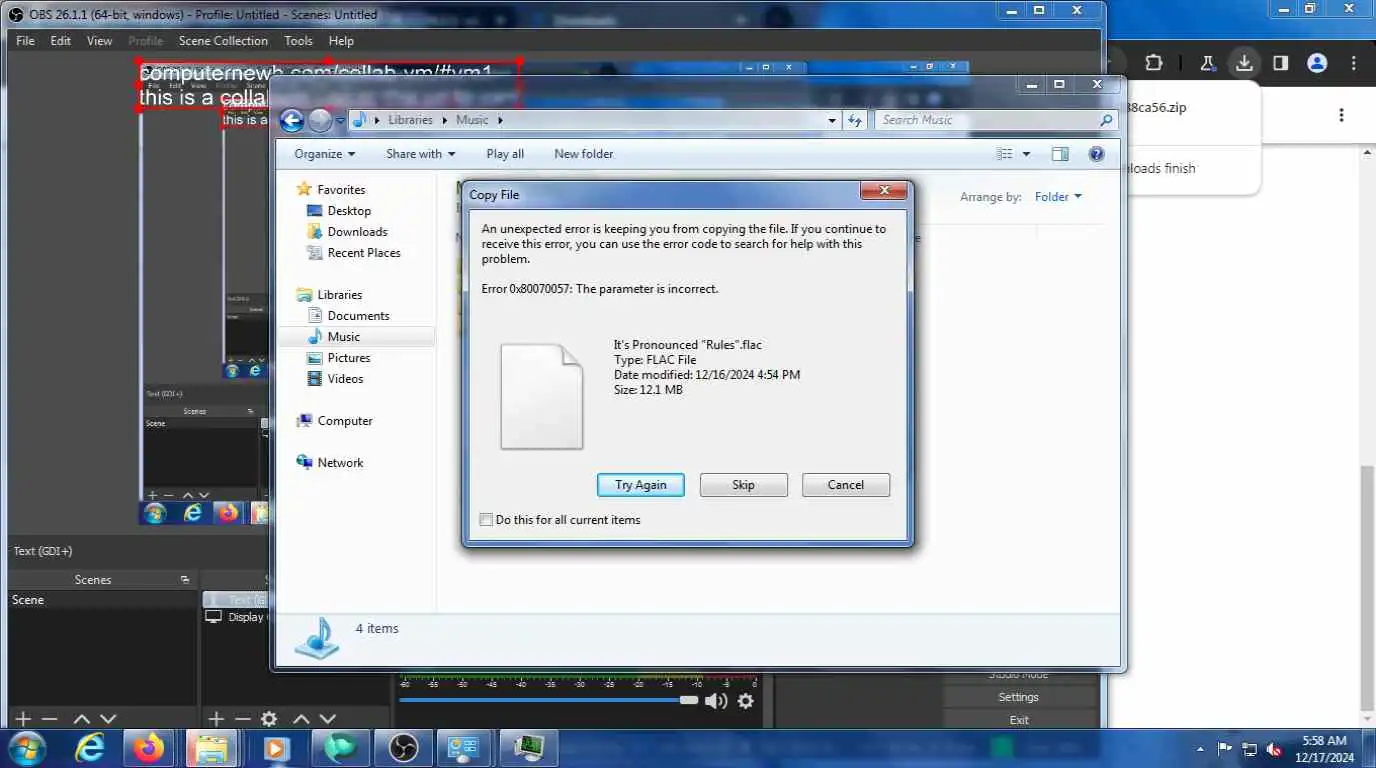
Task: Open the OBS Edit menu
Action: pyautogui.click(x=61, y=41)
